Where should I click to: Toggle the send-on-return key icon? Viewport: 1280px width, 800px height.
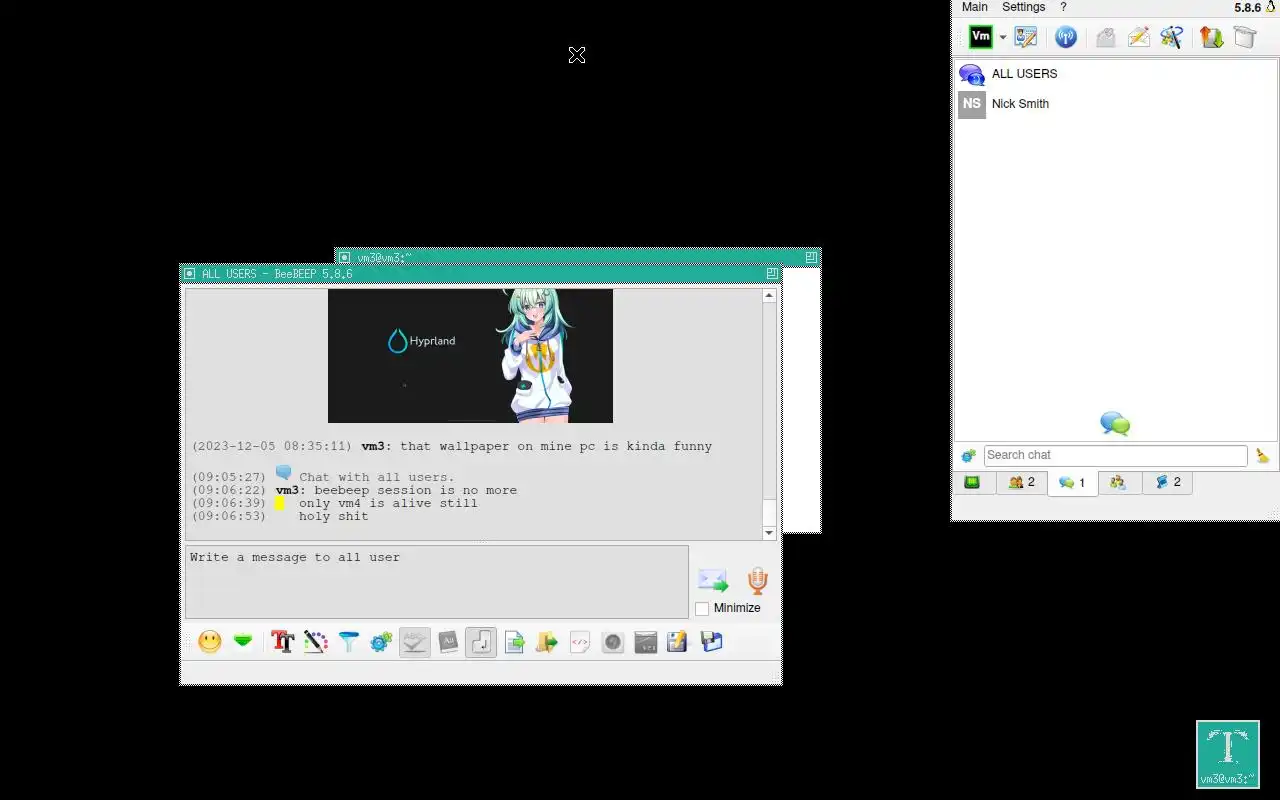(x=481, y=642)
